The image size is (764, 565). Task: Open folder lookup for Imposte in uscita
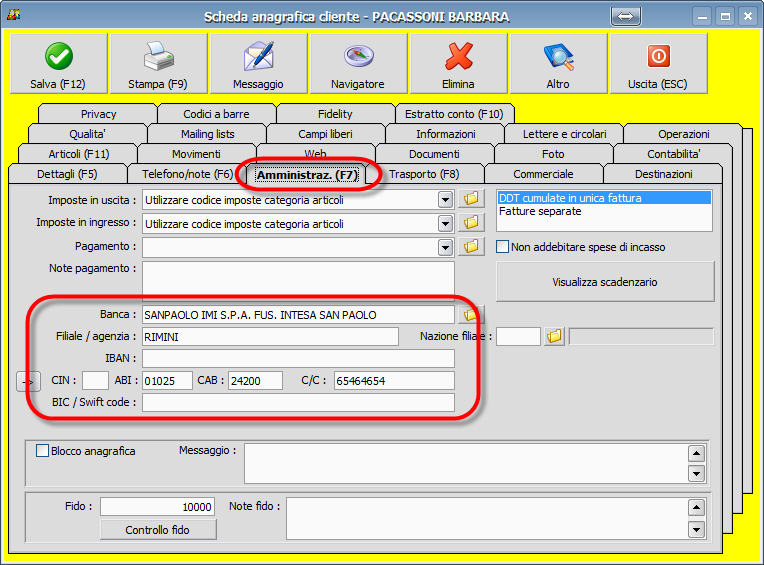(x=471, y=199)
